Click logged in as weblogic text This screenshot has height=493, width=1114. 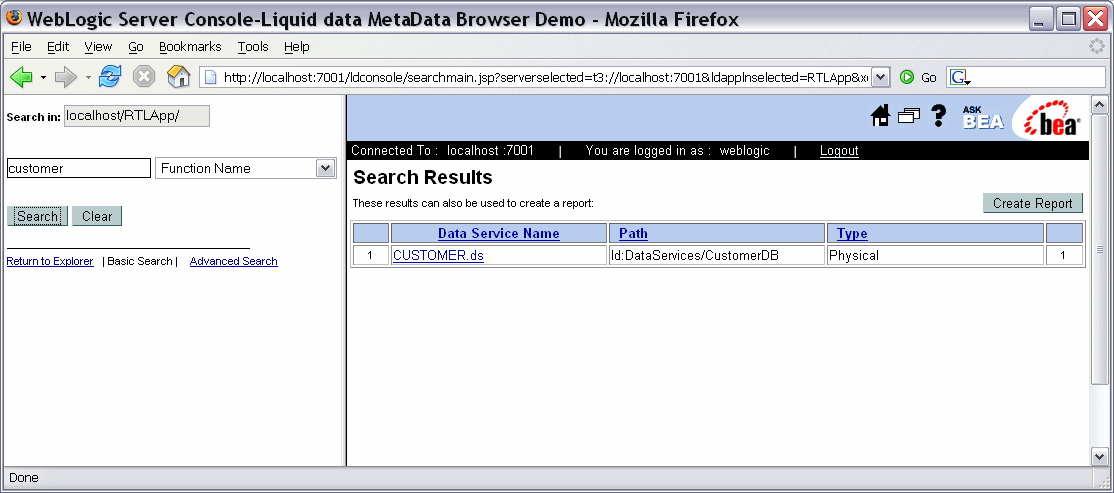click(677, 151)
